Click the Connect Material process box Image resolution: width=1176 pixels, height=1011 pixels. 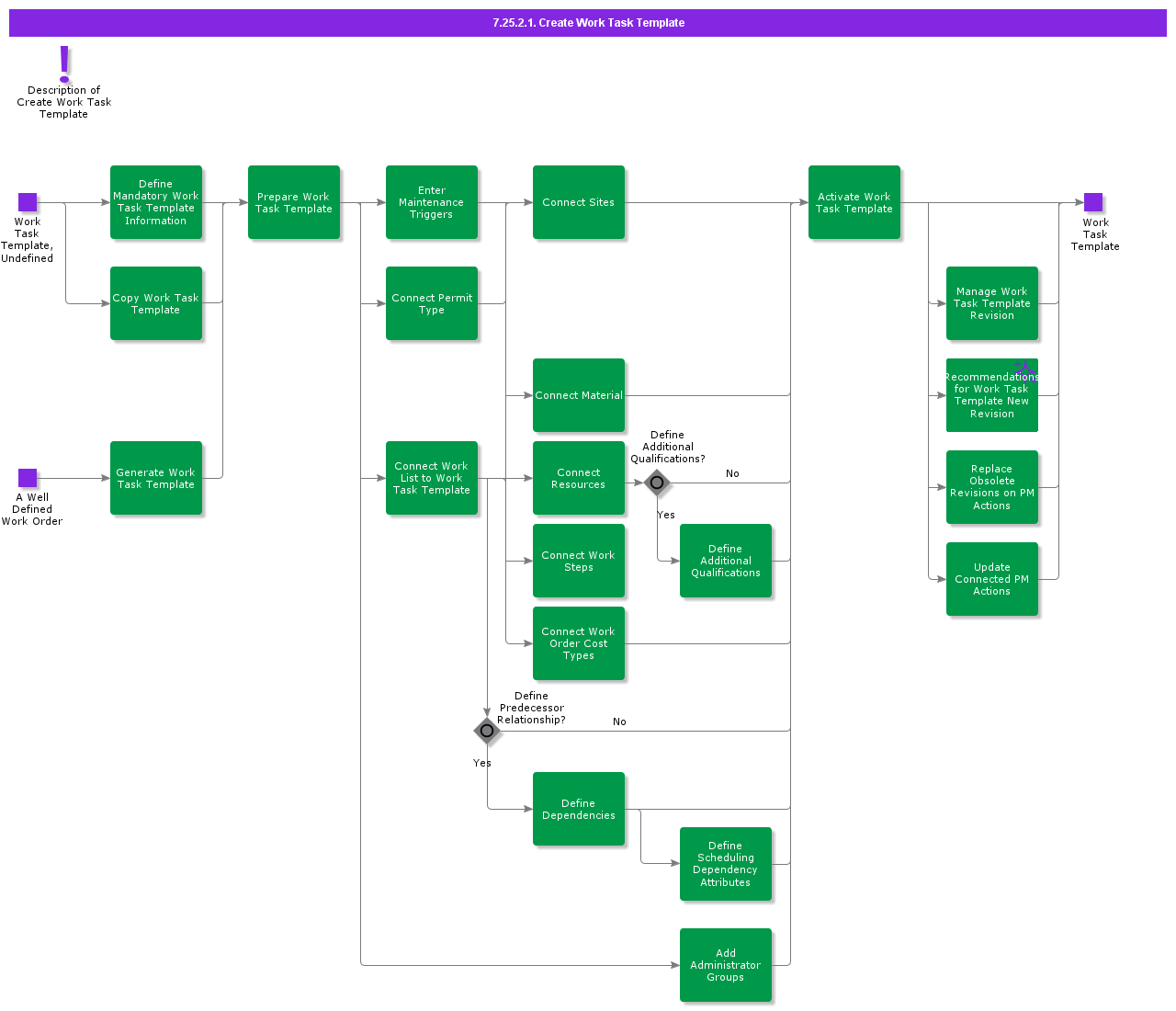pos(579,395)
